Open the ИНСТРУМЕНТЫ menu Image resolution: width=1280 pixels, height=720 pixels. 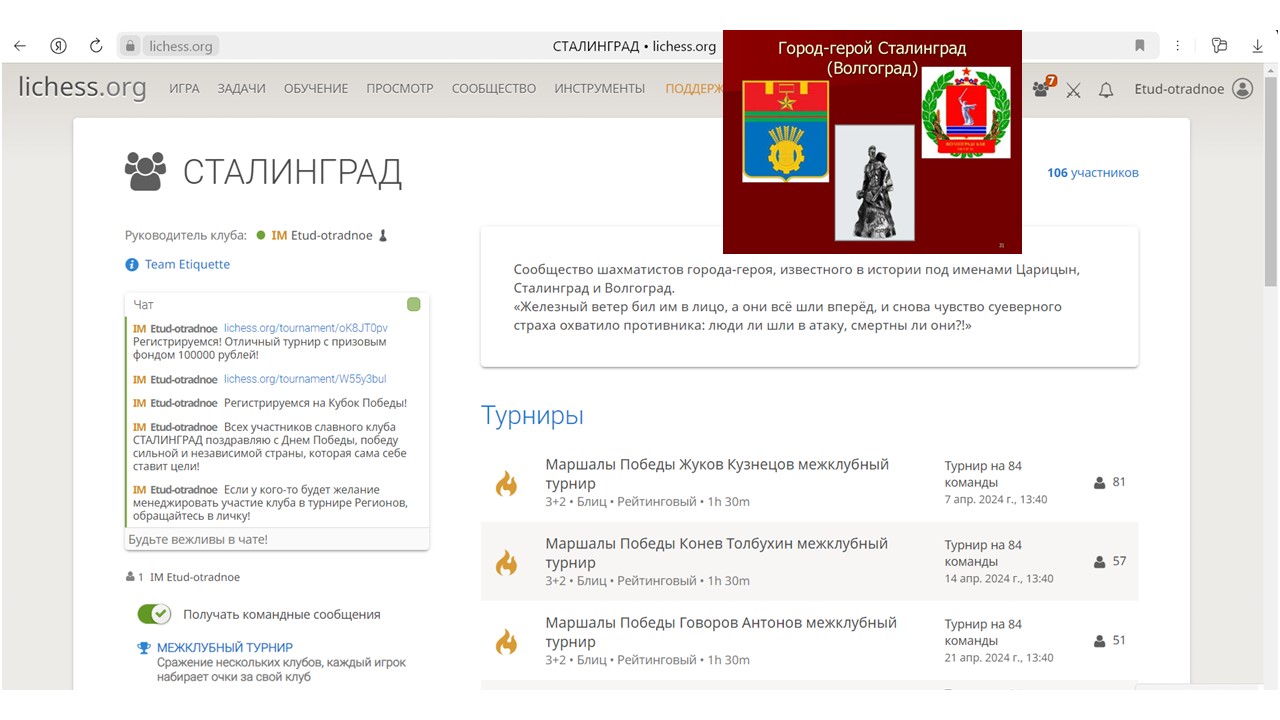[x=600, y=88]
